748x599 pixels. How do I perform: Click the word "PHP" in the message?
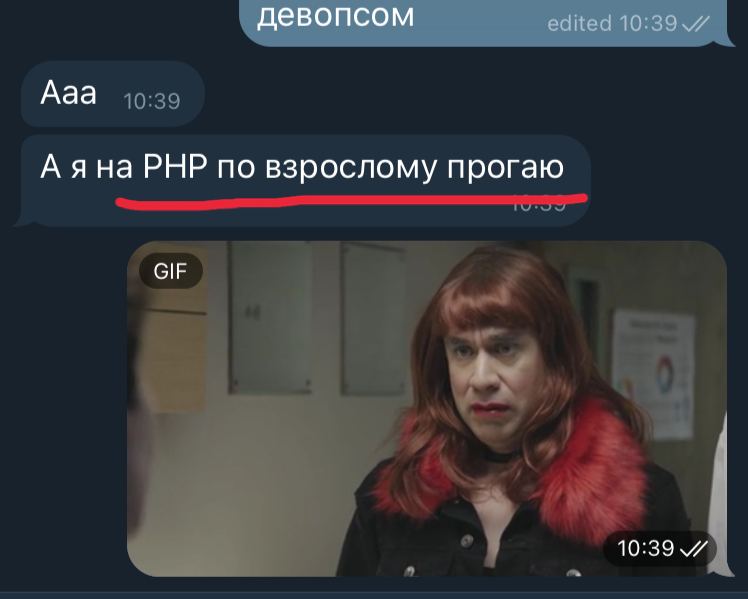176,167
